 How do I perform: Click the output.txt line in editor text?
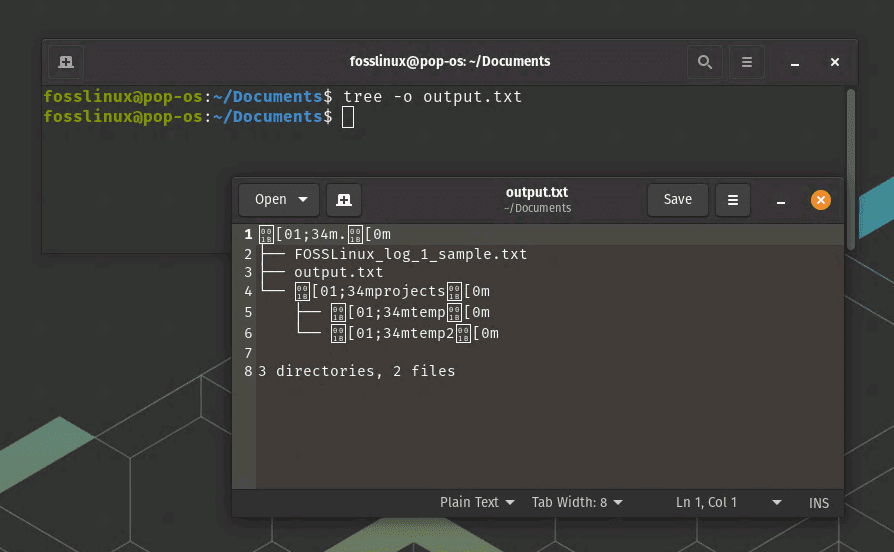[x=339, y=273]
